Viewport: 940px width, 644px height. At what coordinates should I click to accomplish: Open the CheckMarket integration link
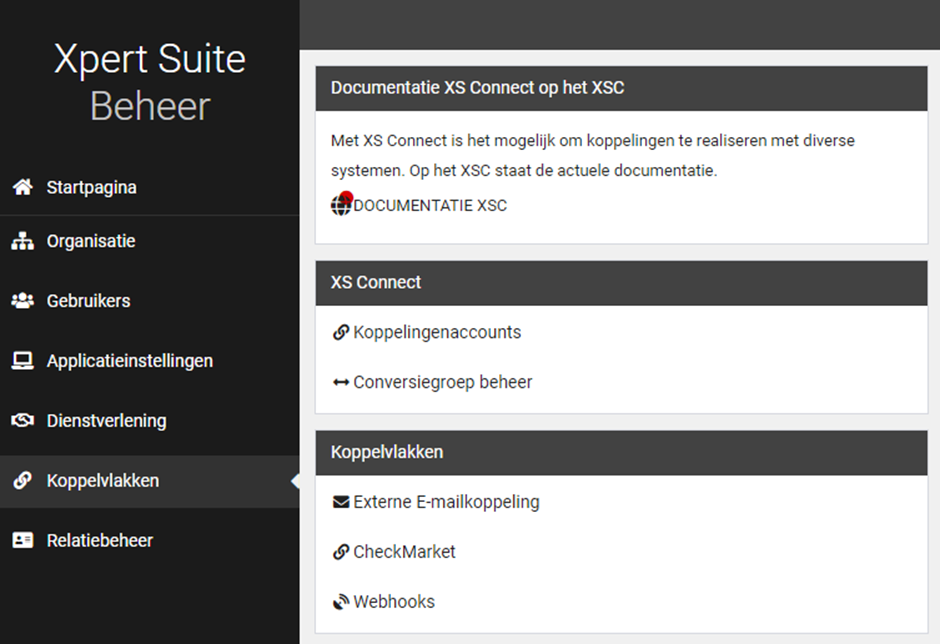point(404,552)
